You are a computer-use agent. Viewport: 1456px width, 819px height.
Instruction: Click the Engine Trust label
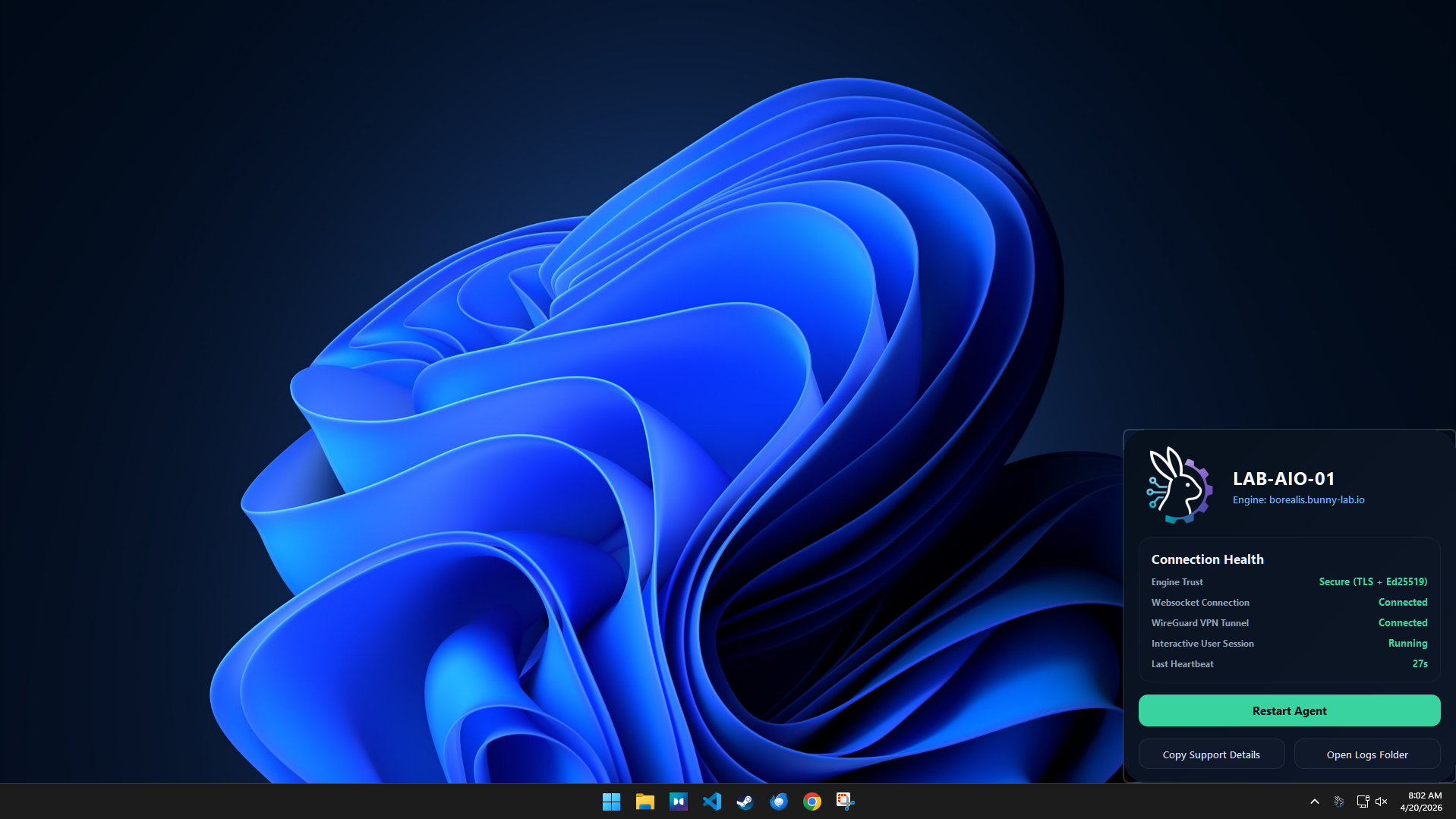coord(1177,582)
